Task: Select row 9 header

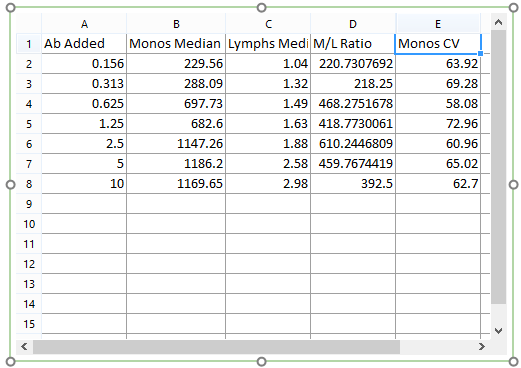Action: (29, 204)
